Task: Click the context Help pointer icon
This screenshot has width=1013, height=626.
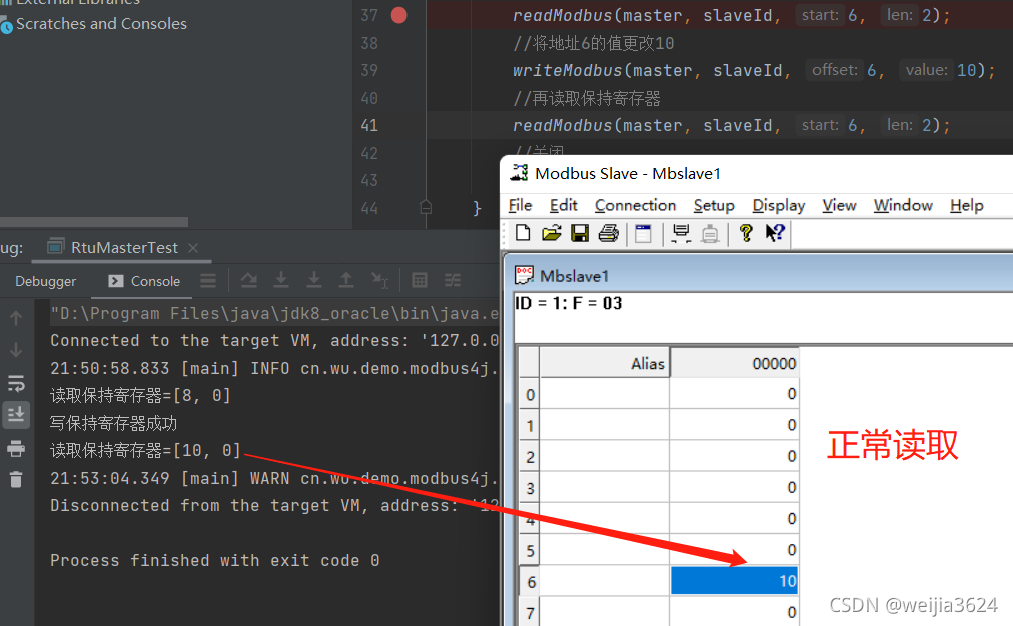Action: (x=775, y=233)
